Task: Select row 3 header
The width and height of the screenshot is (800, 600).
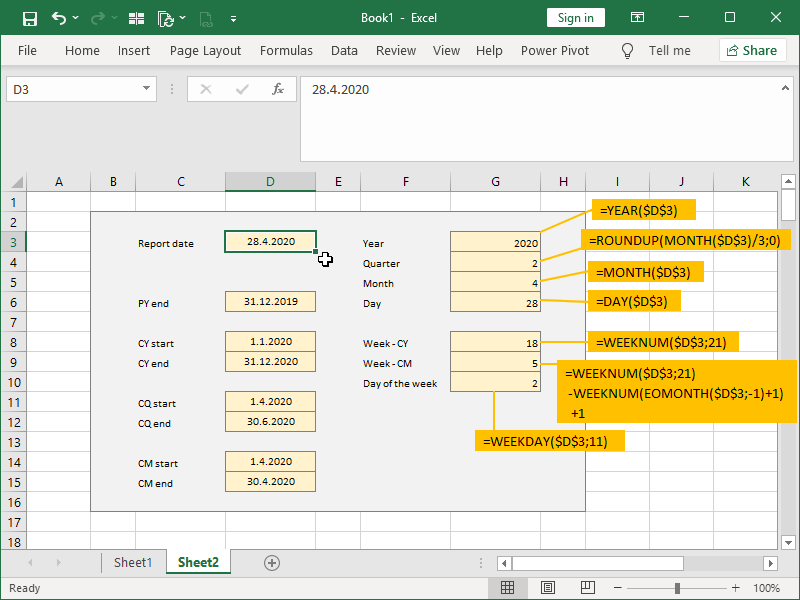Action: pyautogui.click(x=13, y=242)
